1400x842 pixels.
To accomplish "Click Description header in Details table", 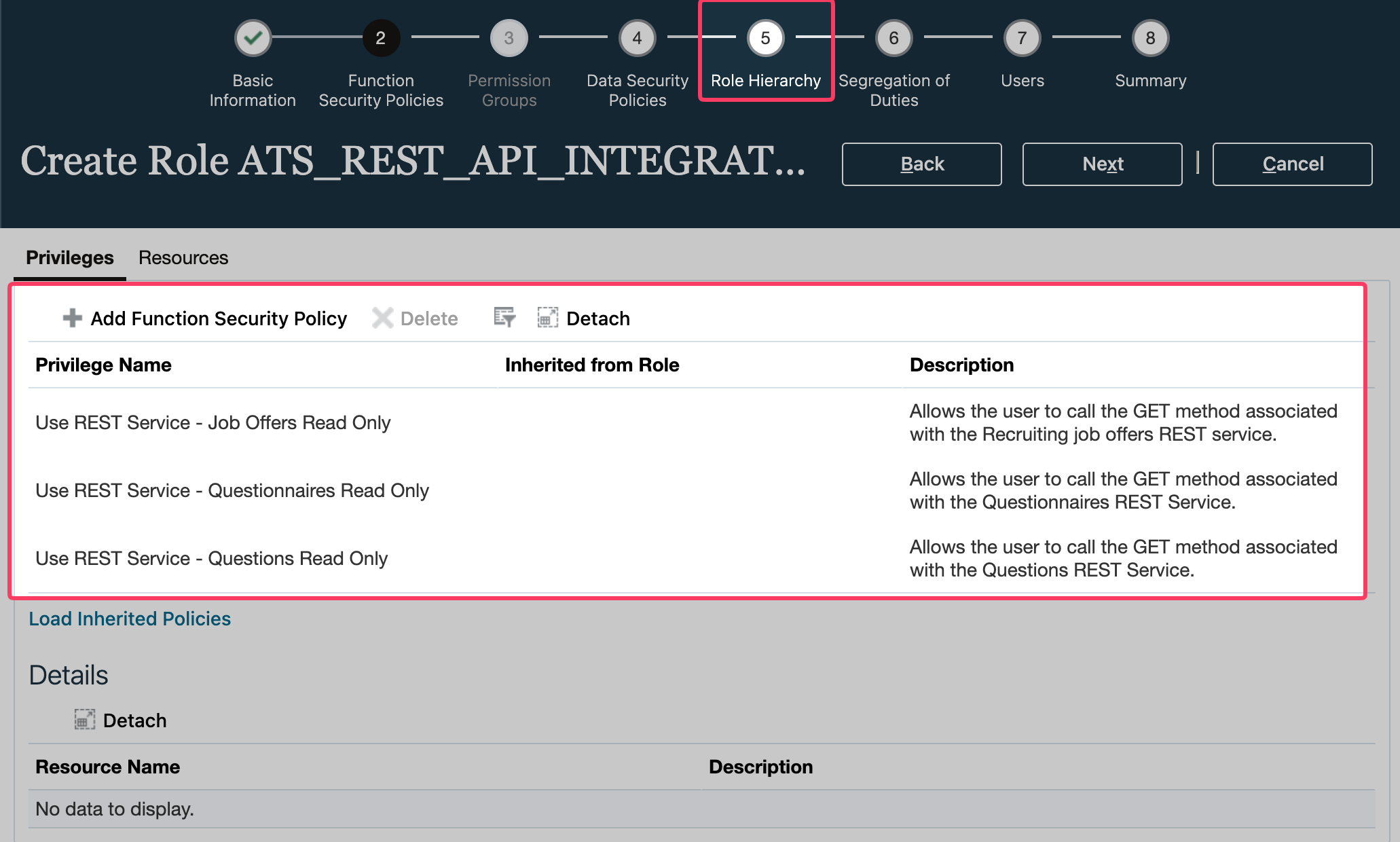I will click(x=760, y=767).
